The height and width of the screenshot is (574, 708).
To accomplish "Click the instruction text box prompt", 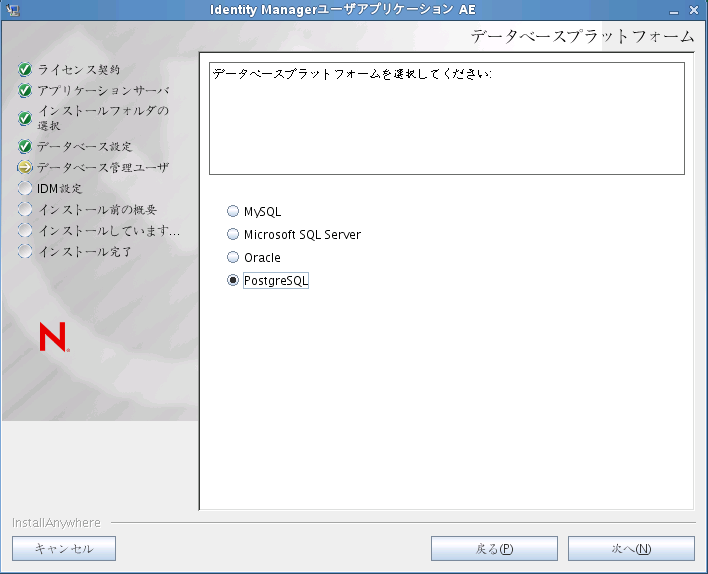I will click(352, 74).
